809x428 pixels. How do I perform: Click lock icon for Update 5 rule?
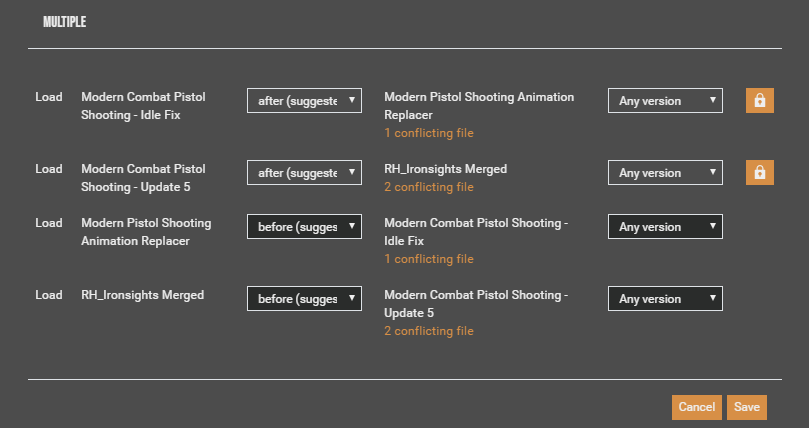click(x=759, y=172)
